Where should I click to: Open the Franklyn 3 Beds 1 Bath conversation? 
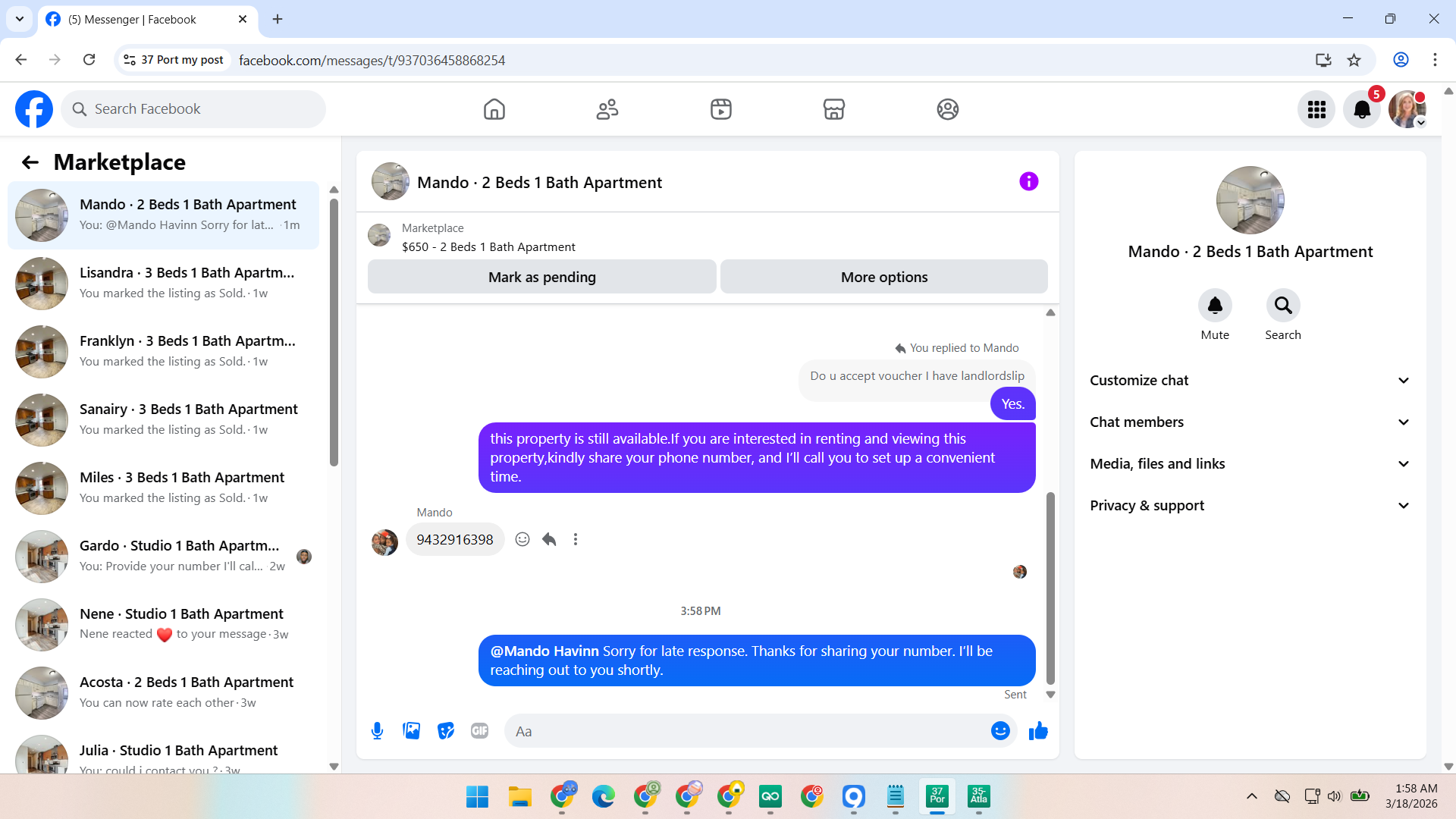[x=163, y=352]
